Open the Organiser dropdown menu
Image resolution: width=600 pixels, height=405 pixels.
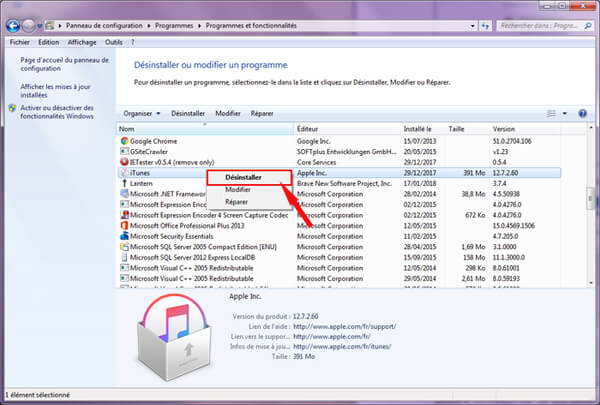point(141,114)
